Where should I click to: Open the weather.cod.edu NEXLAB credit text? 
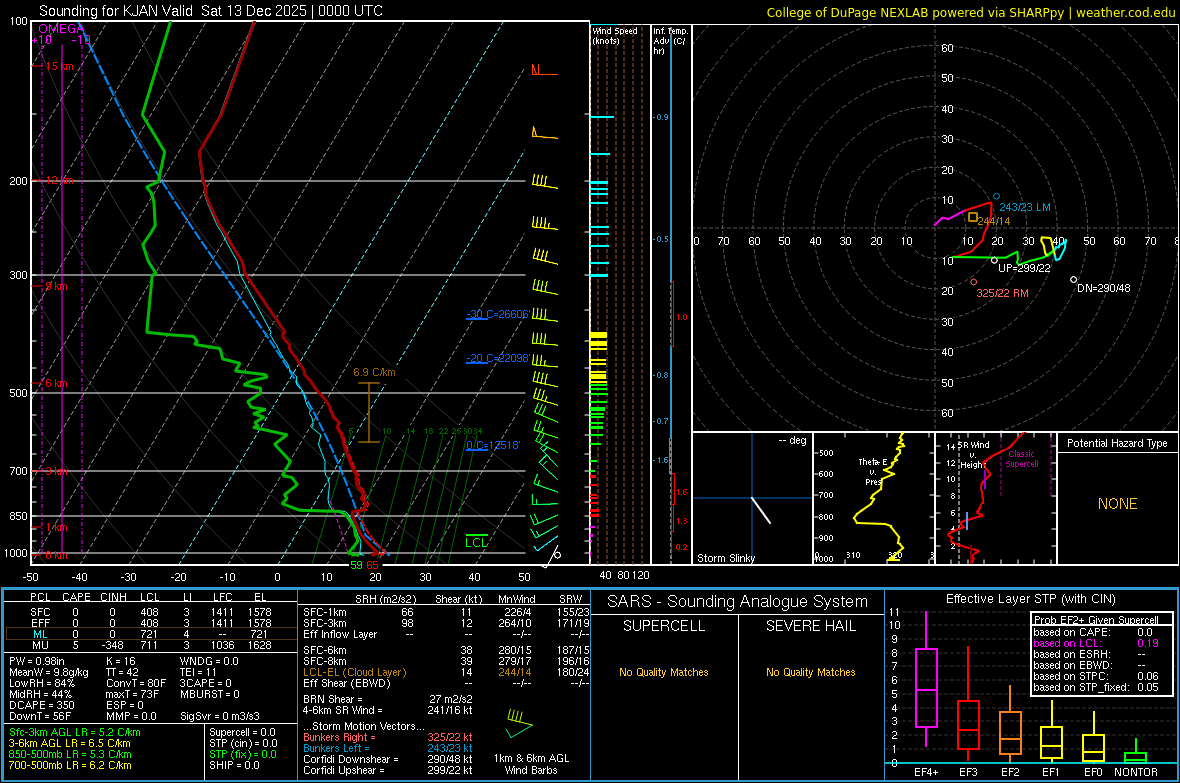[971, 12]
